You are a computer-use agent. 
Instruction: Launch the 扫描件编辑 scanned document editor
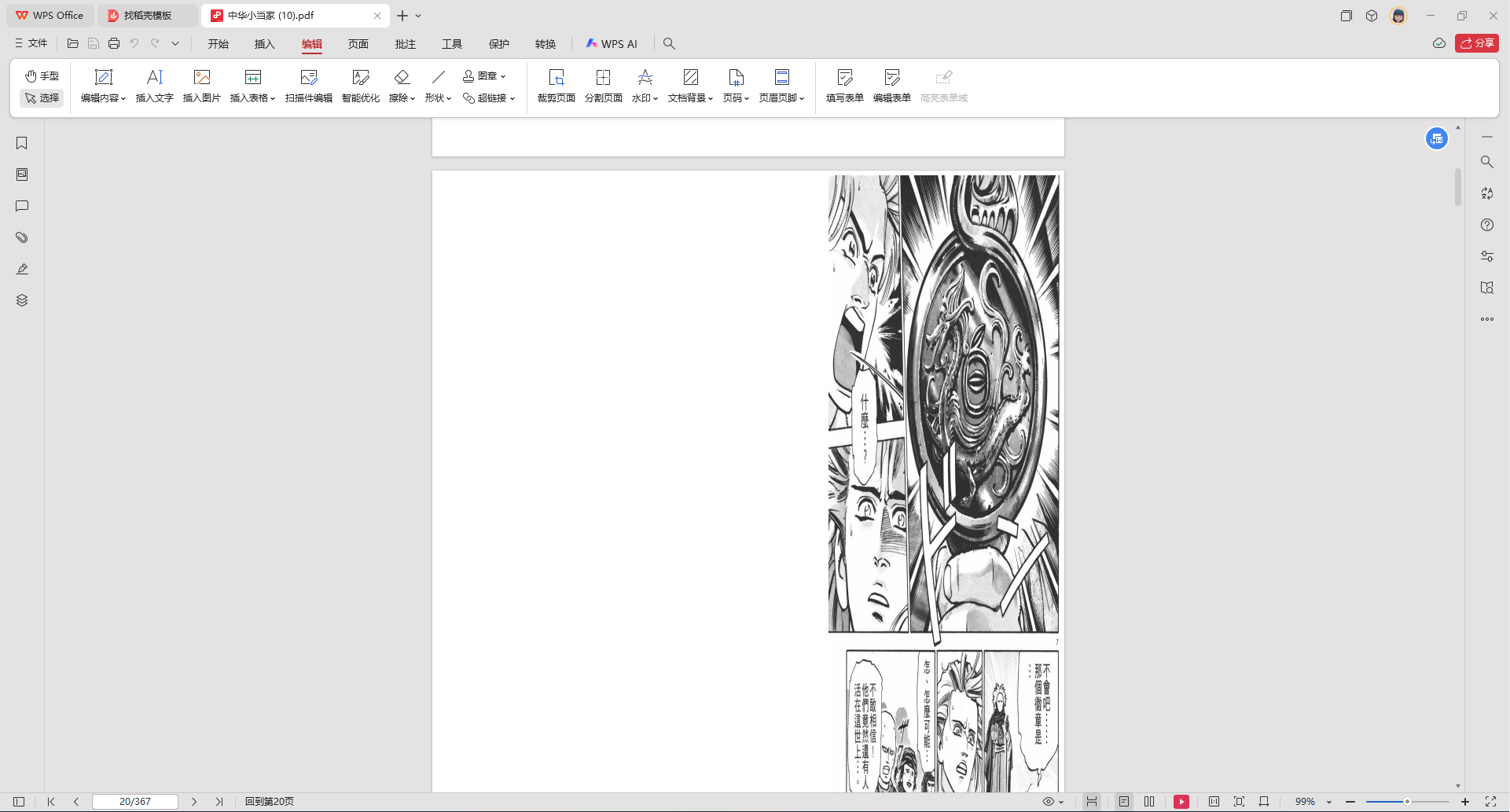coord(309,86)
